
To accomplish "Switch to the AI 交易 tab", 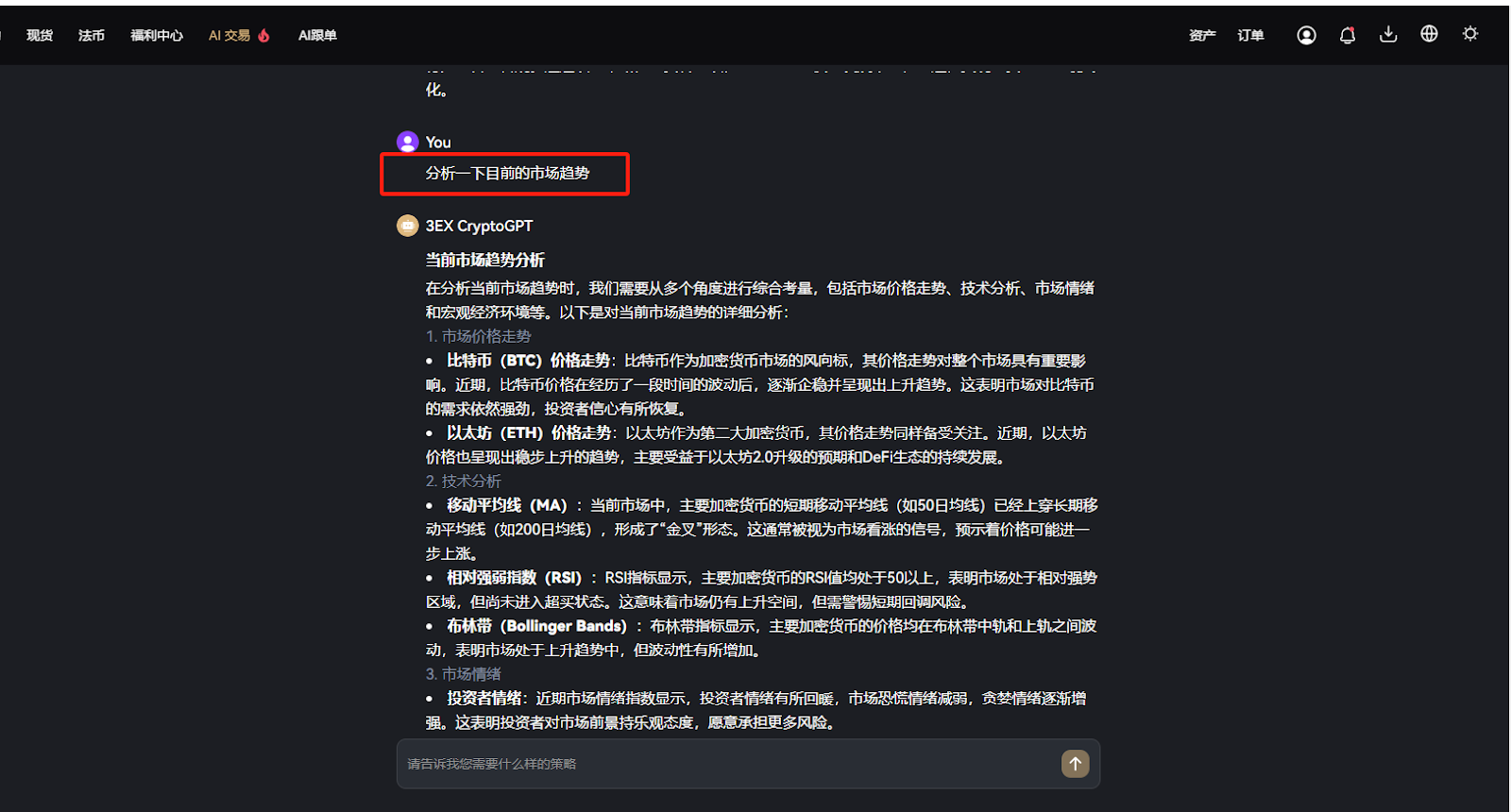I will (229, 35).
